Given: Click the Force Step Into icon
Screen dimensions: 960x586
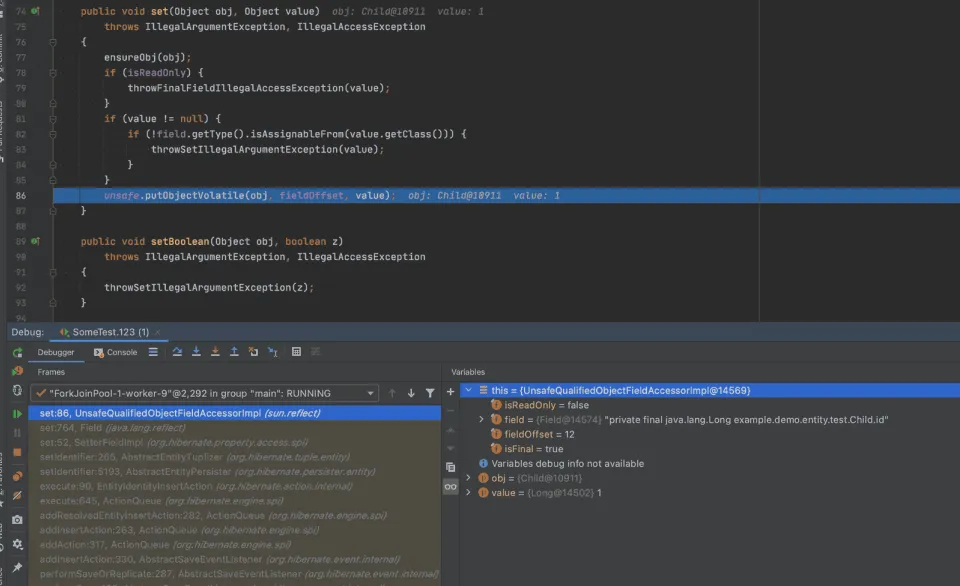Looking at the screenshot, I should click(215, 351).
